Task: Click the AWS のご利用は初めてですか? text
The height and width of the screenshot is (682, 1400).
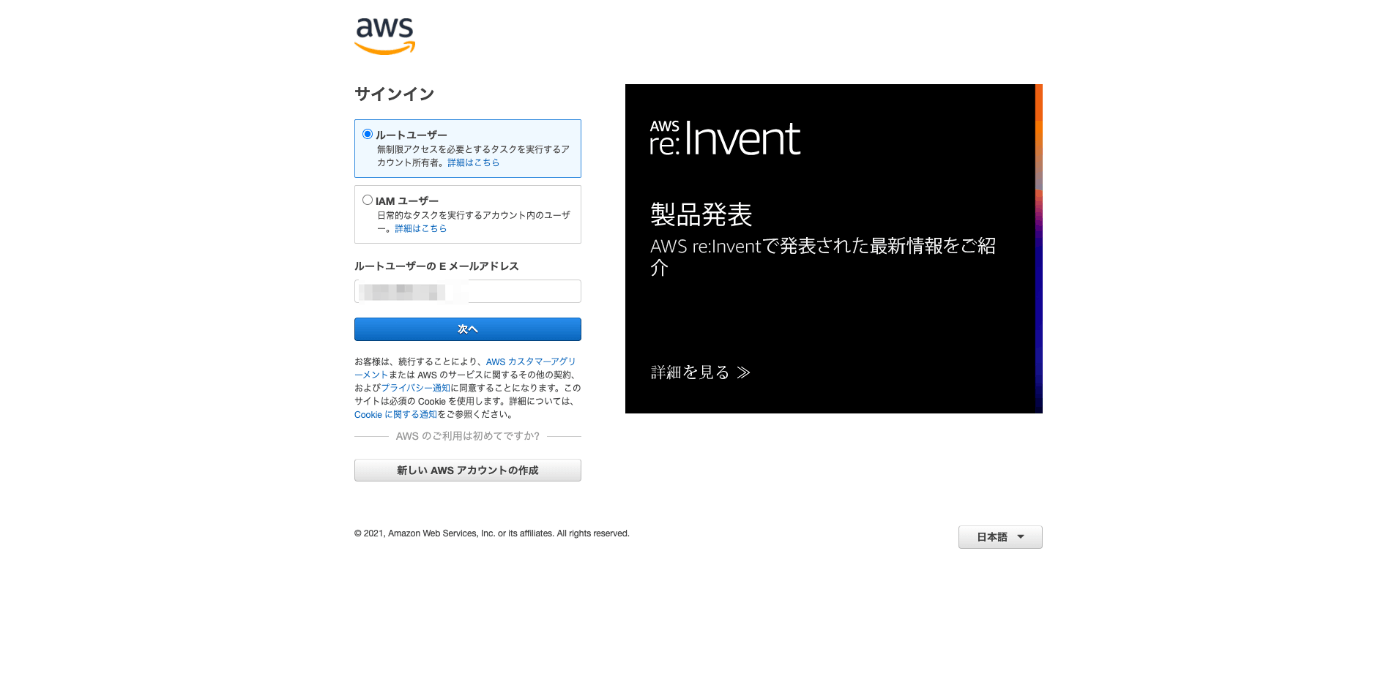Action: [x=467, y=436]
